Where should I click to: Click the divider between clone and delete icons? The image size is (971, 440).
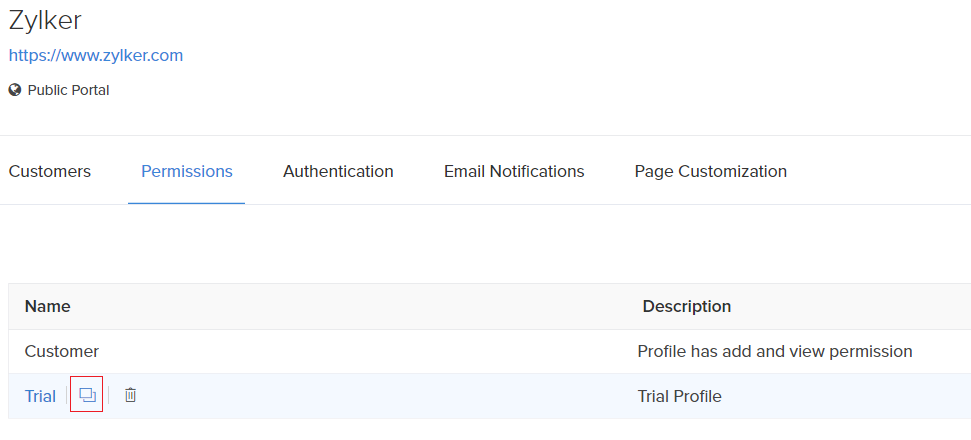109,396
